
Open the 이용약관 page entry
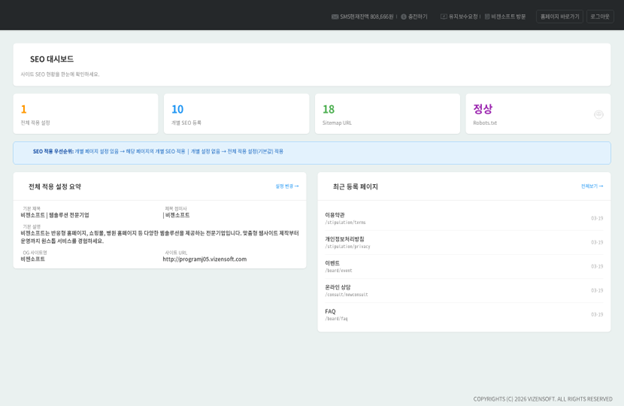335,215
